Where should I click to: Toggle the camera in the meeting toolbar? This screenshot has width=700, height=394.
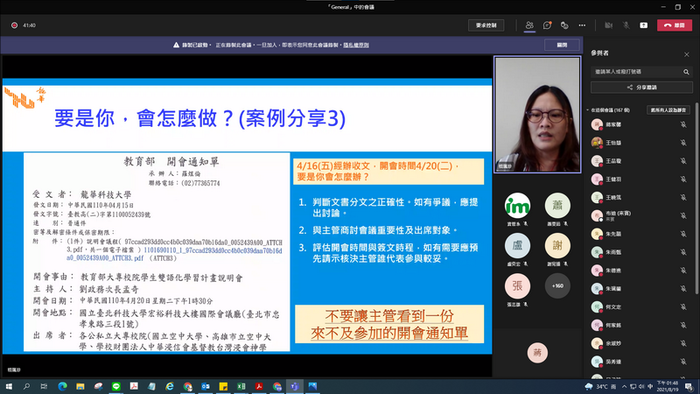(608, 25)
